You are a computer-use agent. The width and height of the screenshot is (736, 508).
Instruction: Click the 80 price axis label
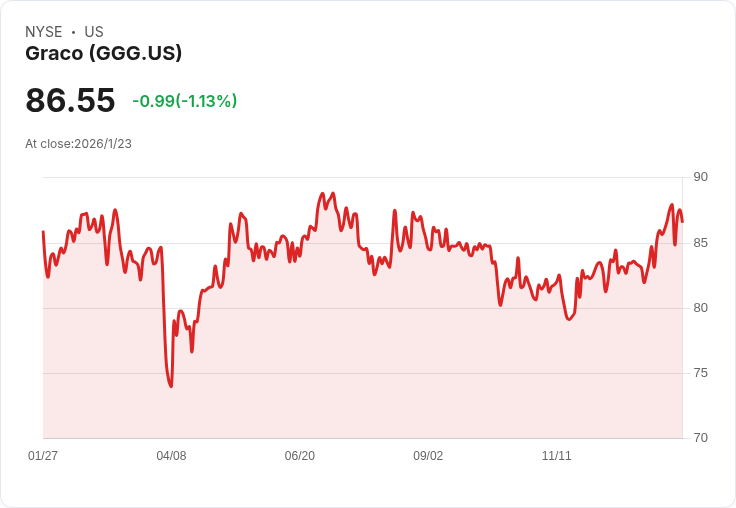(700, 308)
